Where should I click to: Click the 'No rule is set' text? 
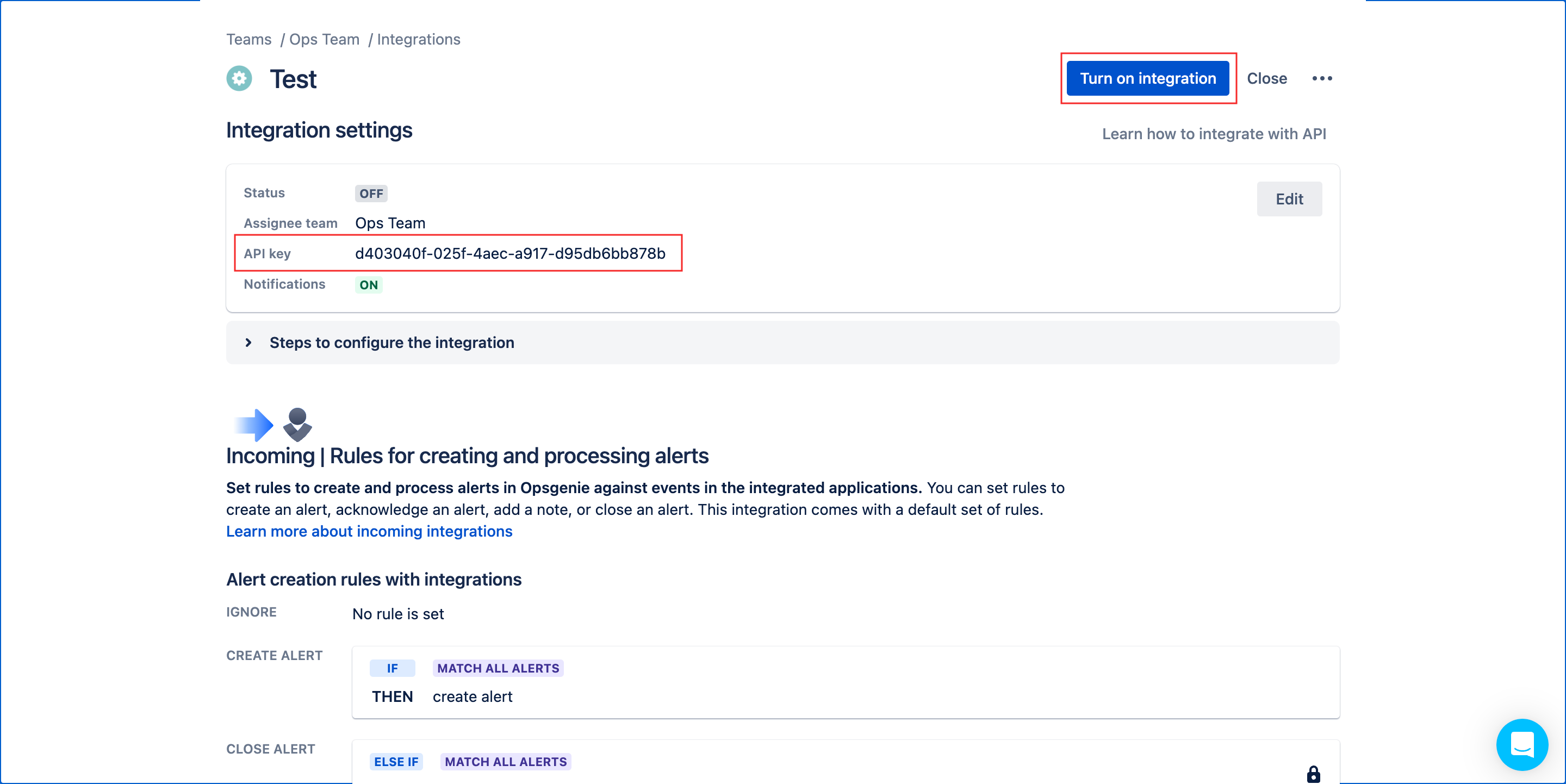398,614
